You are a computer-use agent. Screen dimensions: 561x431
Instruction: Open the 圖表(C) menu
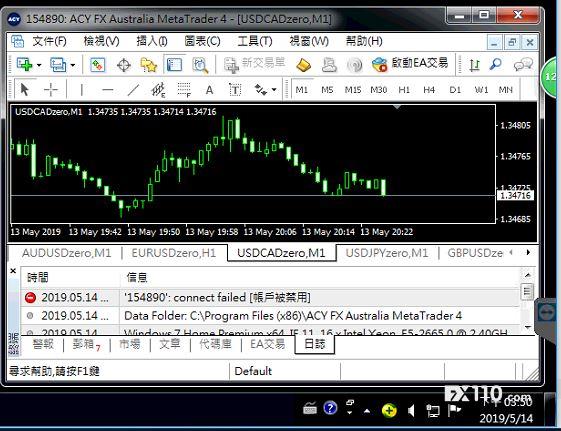click(x=203, y=41)
